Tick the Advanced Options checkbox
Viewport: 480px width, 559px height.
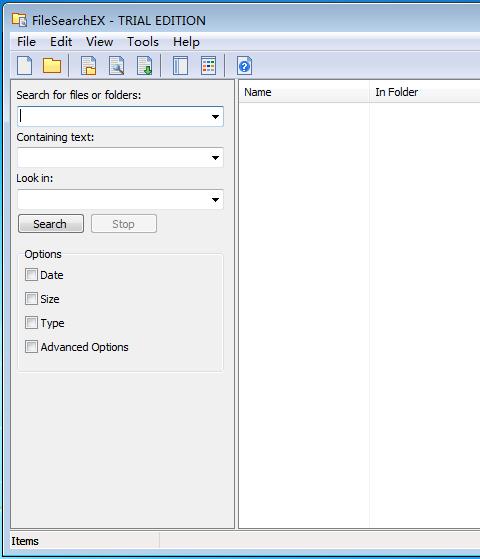(31, 346)
